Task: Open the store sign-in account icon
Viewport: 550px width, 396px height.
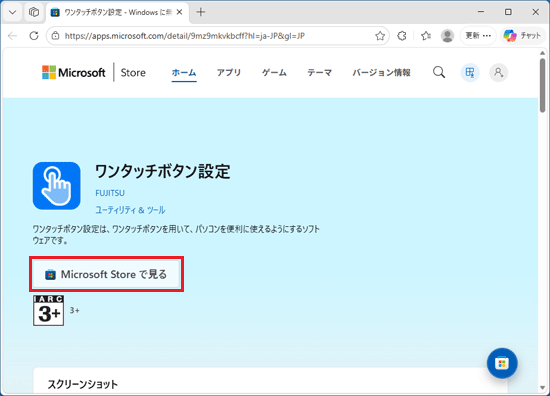Action: click(498, 73)
